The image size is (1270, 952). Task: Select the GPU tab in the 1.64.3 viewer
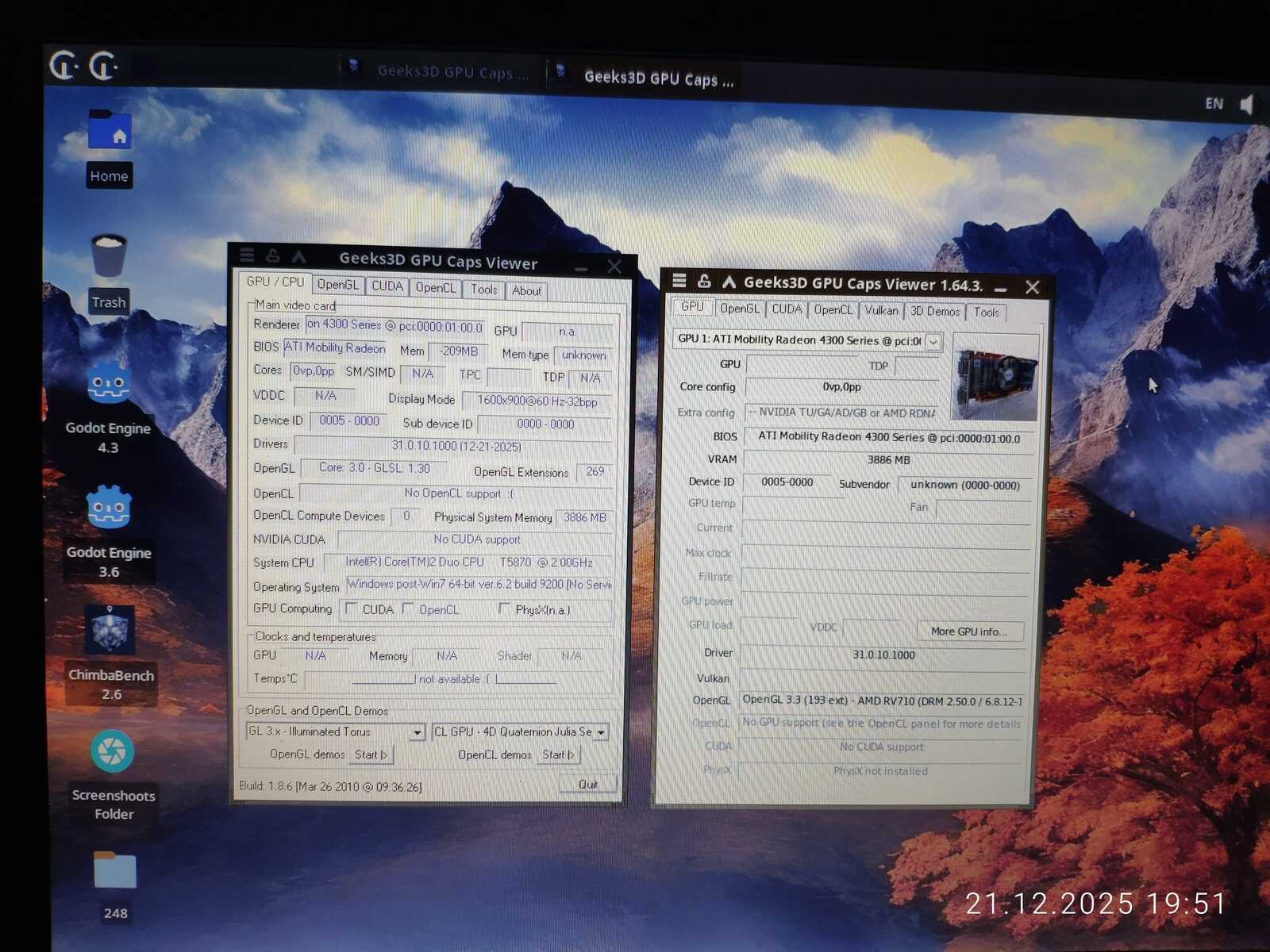point(692,307)
